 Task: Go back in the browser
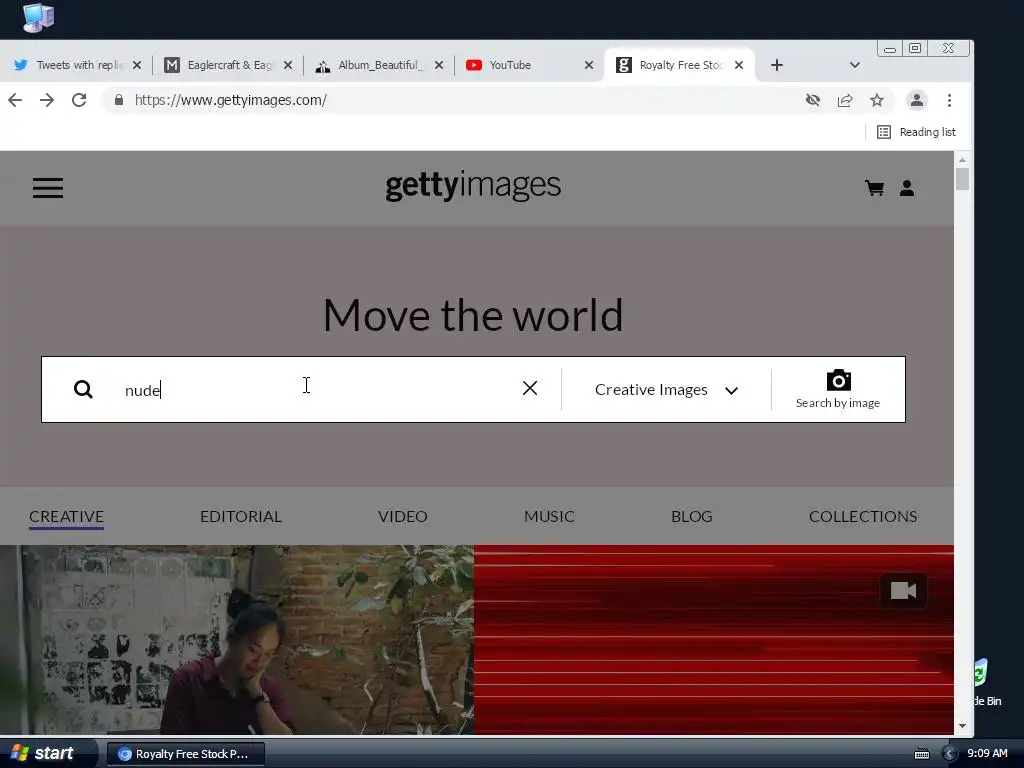pyautogui.click(x=15, y=100)
